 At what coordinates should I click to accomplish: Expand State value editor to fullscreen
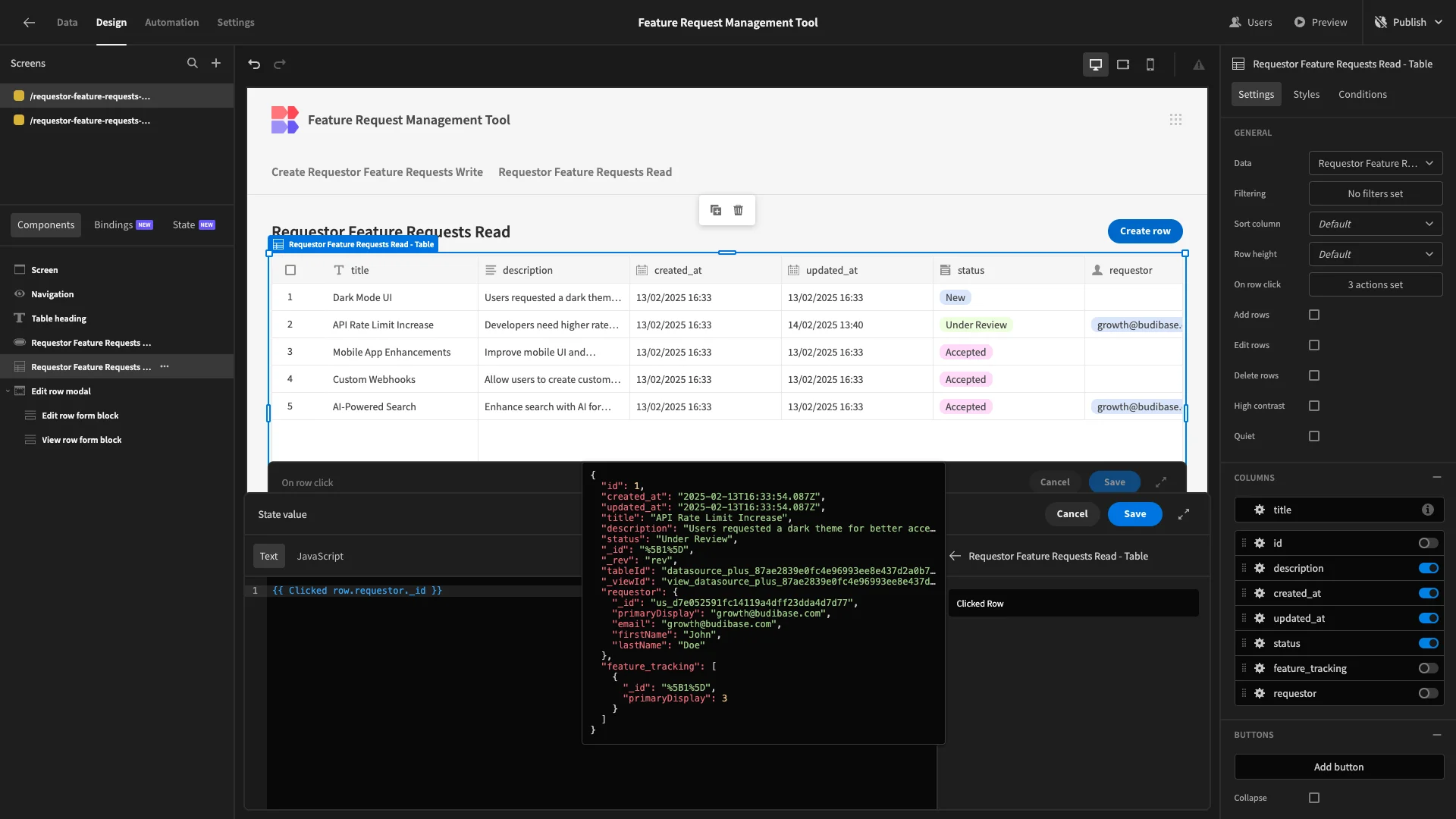coord(1184,514)
